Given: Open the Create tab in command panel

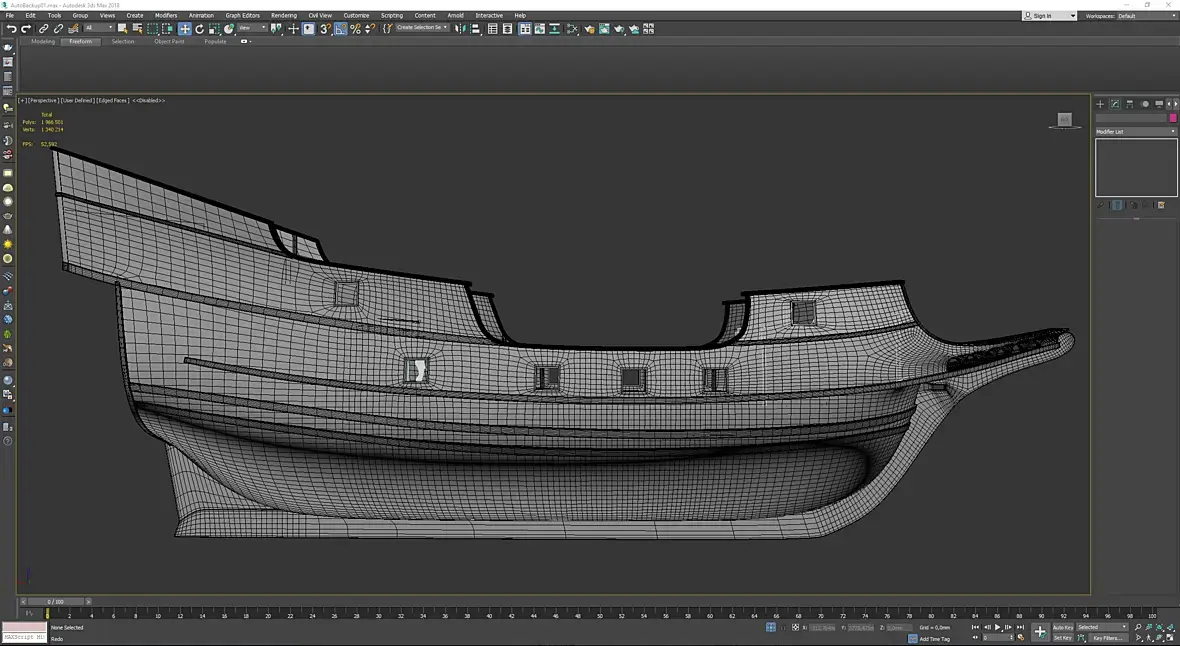Looking at the screenshot, I should pos(1100,104).
